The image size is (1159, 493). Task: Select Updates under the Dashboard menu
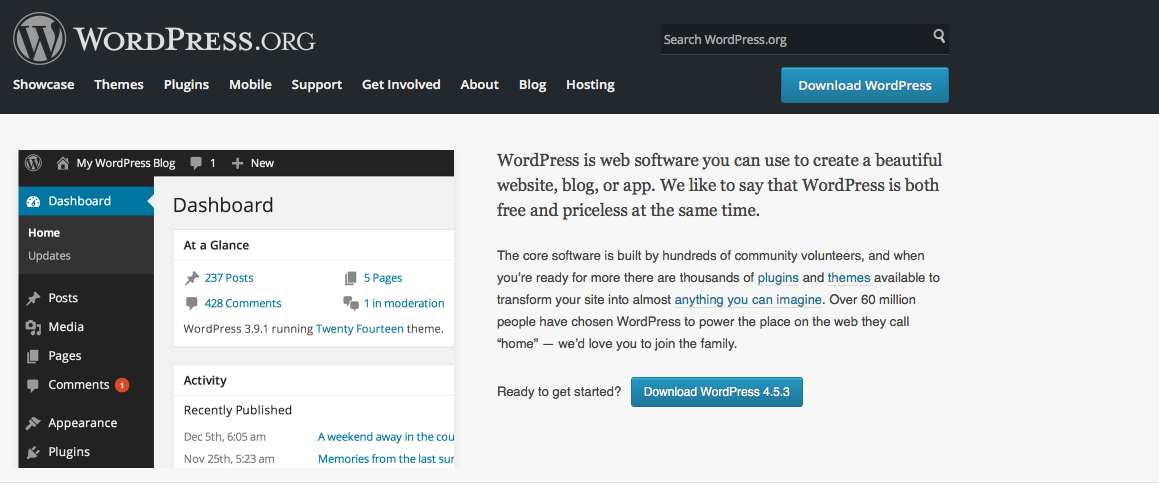tap(50, 256)
